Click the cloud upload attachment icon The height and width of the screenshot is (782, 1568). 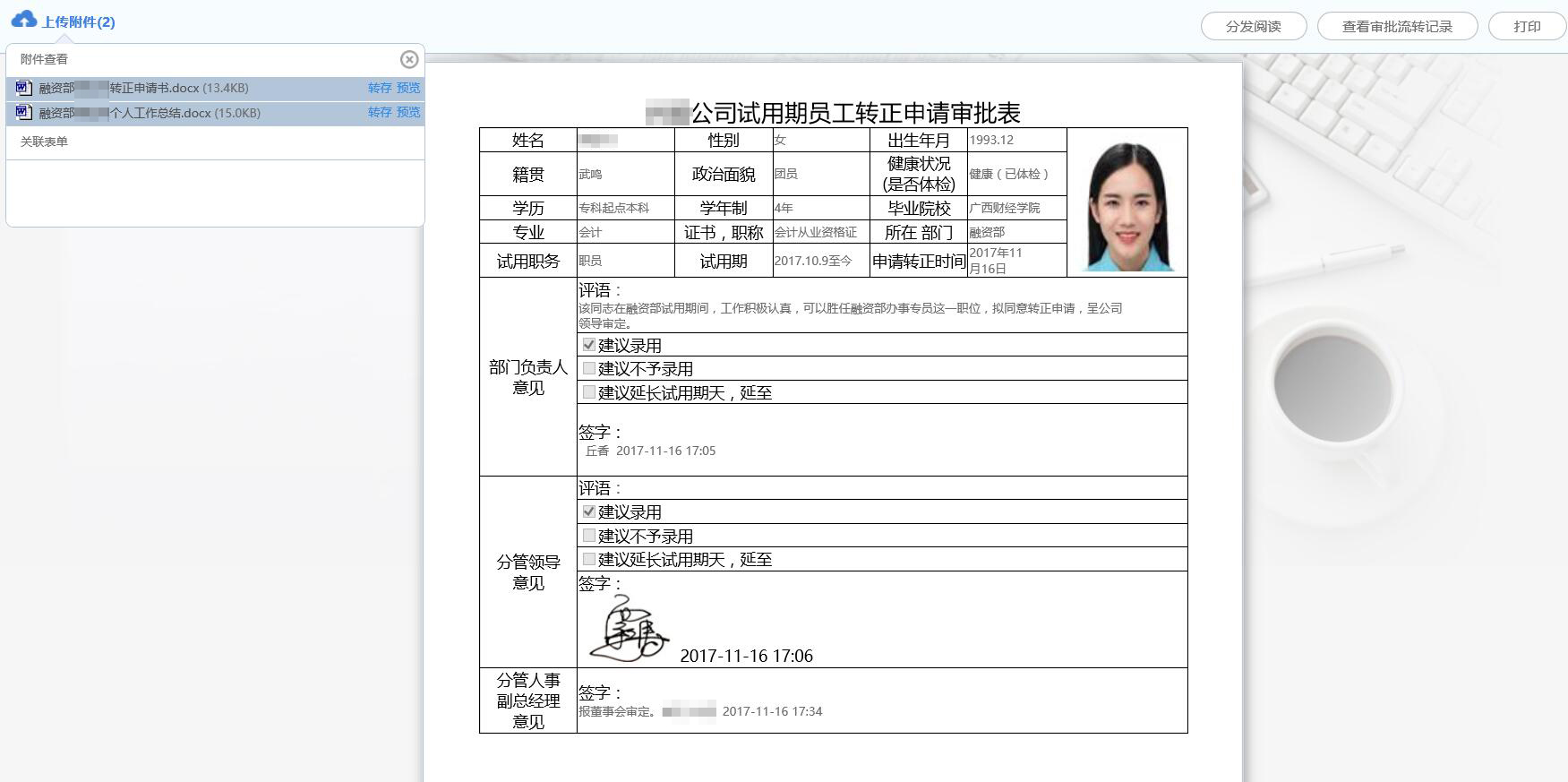click(24, 20)
